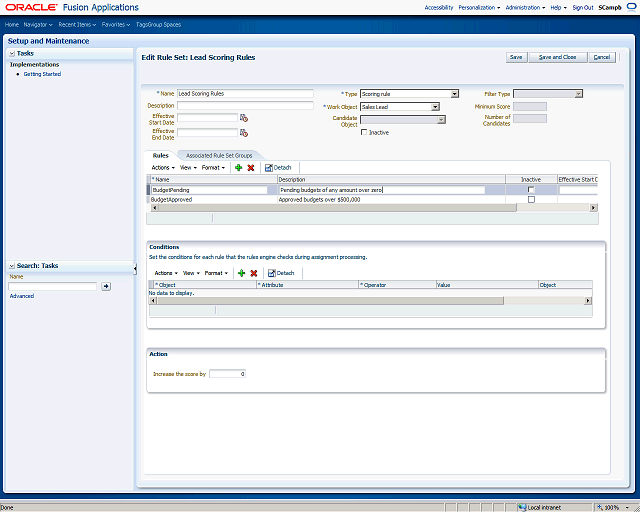Click the Local intranet zone icon in status bar
Viewport: 640px width, 512px height.
point(522,507)
